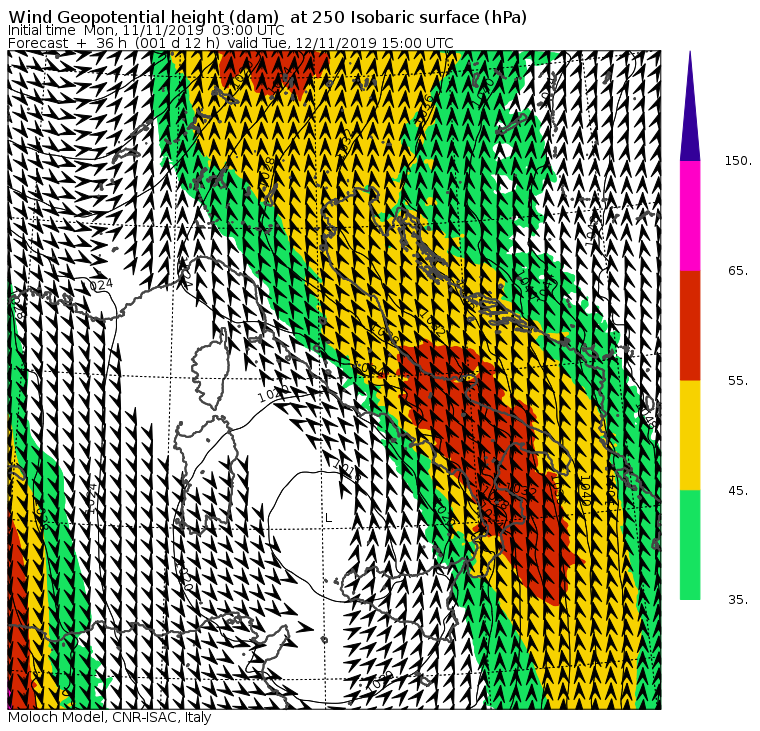Click the '45.' legend value
760x731 pixels.
[x=740, y=491]
